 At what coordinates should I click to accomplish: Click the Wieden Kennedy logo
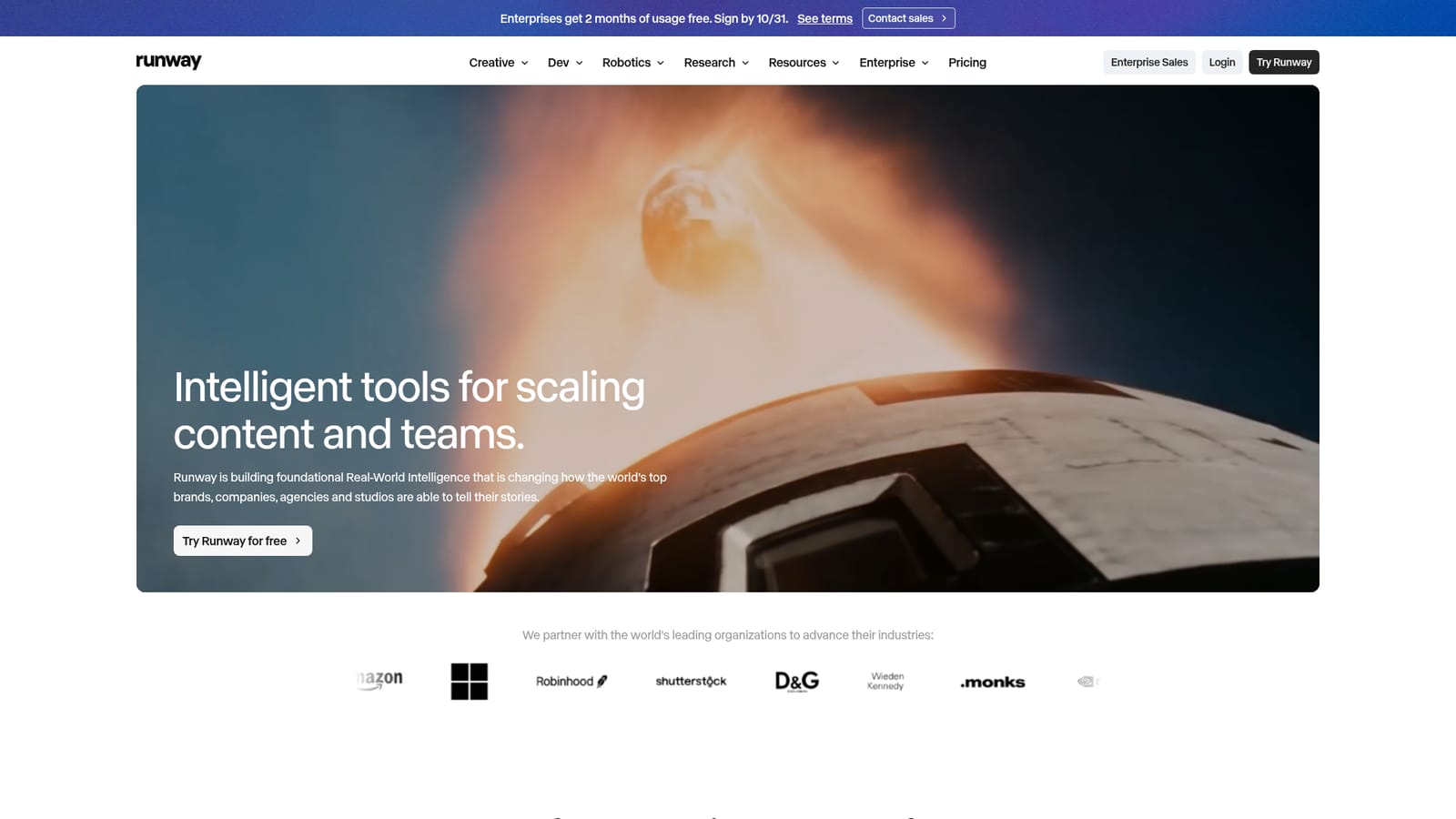coord(886,682)
